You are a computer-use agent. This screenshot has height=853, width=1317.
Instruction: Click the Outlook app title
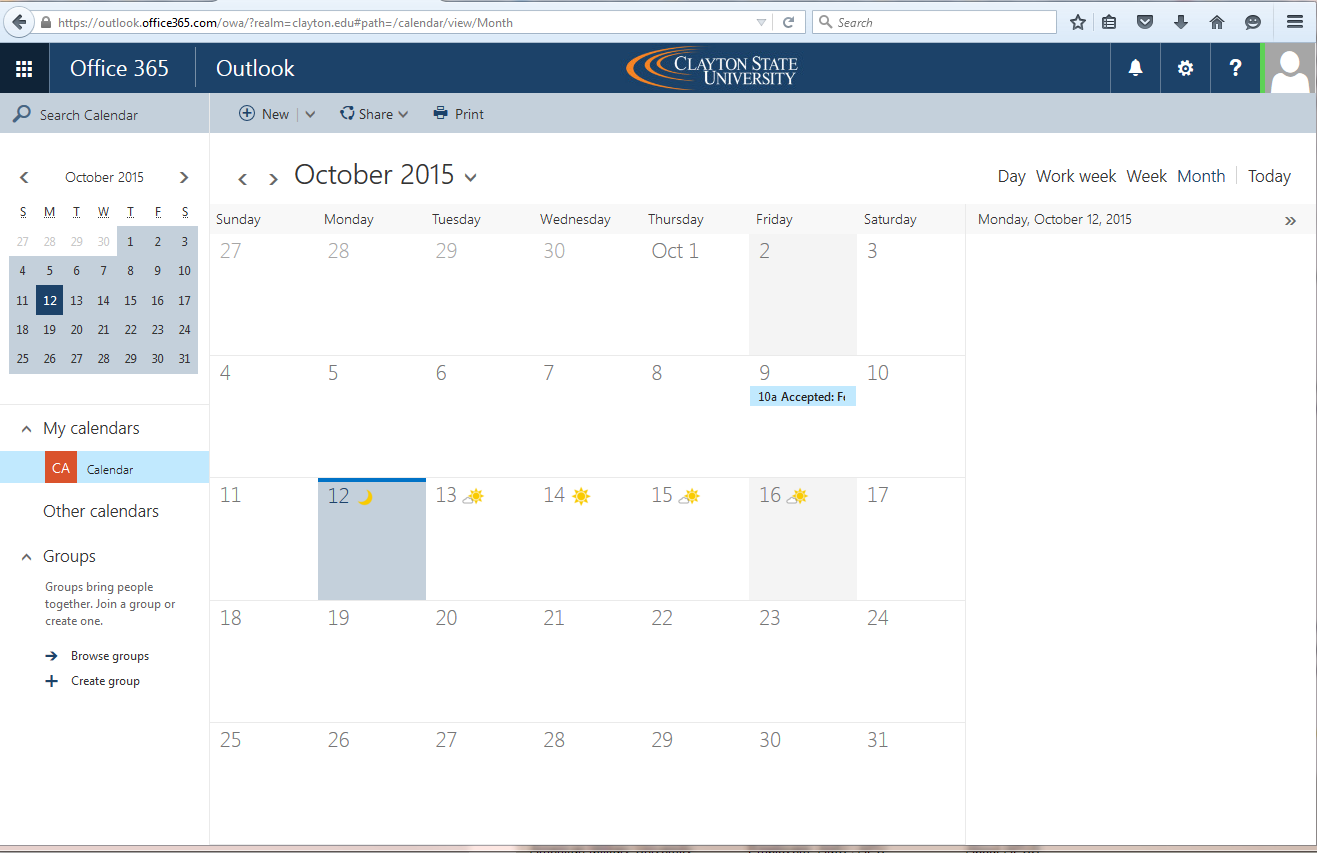255,68
